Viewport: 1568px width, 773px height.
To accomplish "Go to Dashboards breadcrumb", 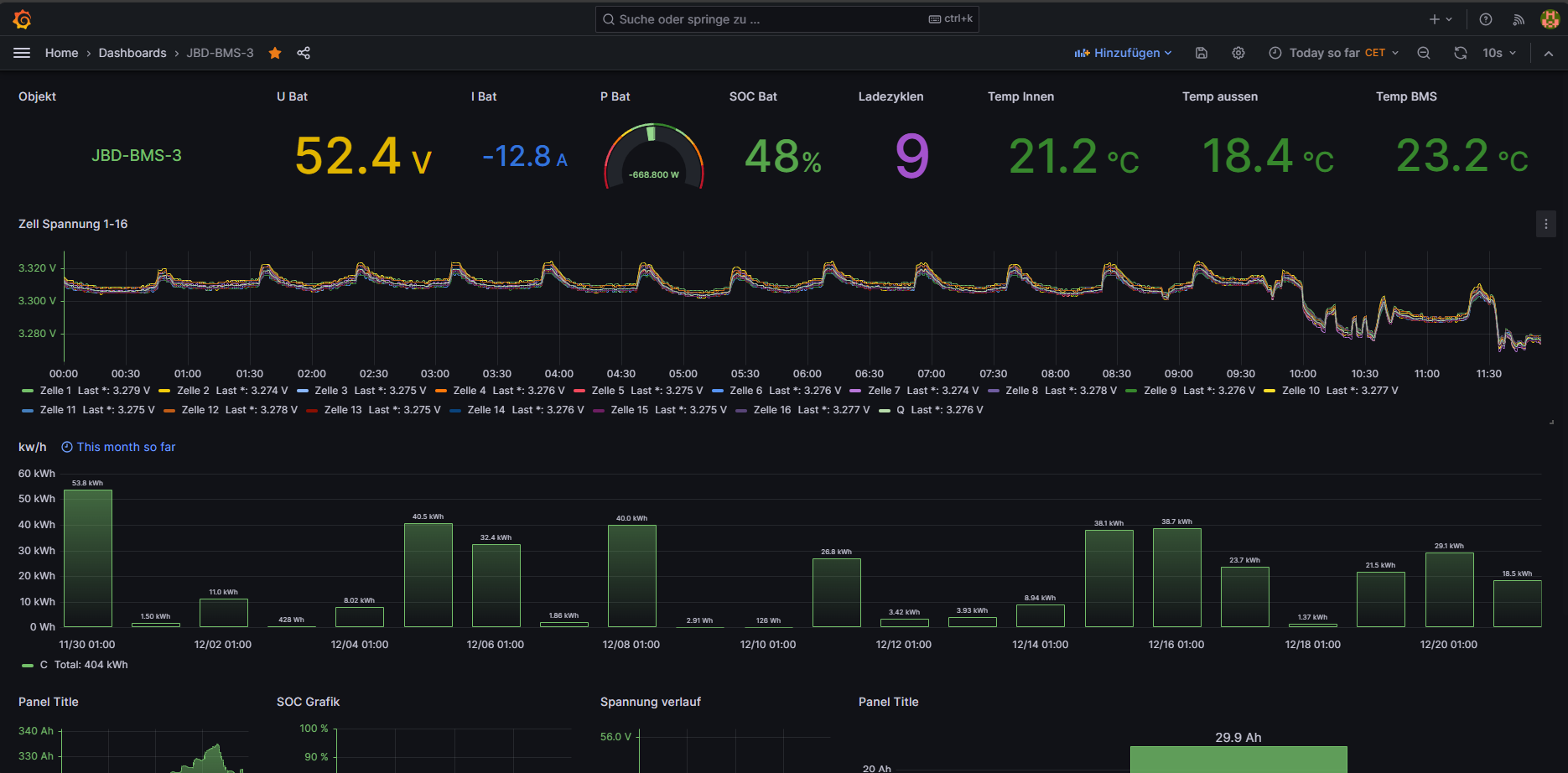I will coord(132,53).
